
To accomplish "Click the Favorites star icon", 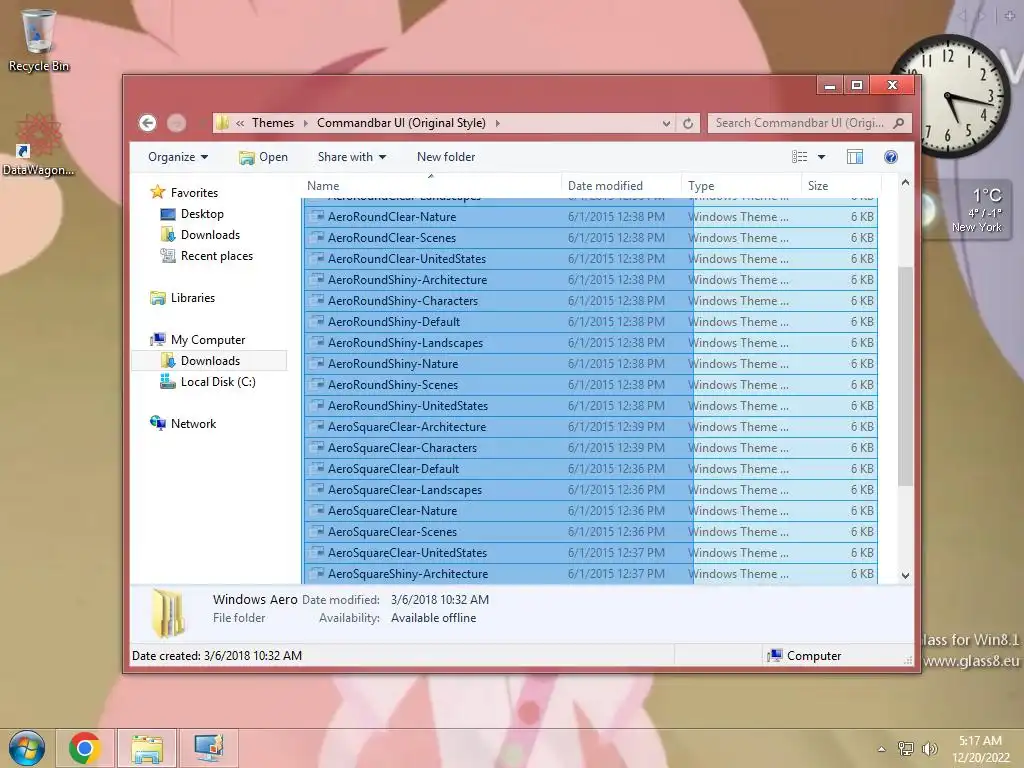I will [157, 192].
